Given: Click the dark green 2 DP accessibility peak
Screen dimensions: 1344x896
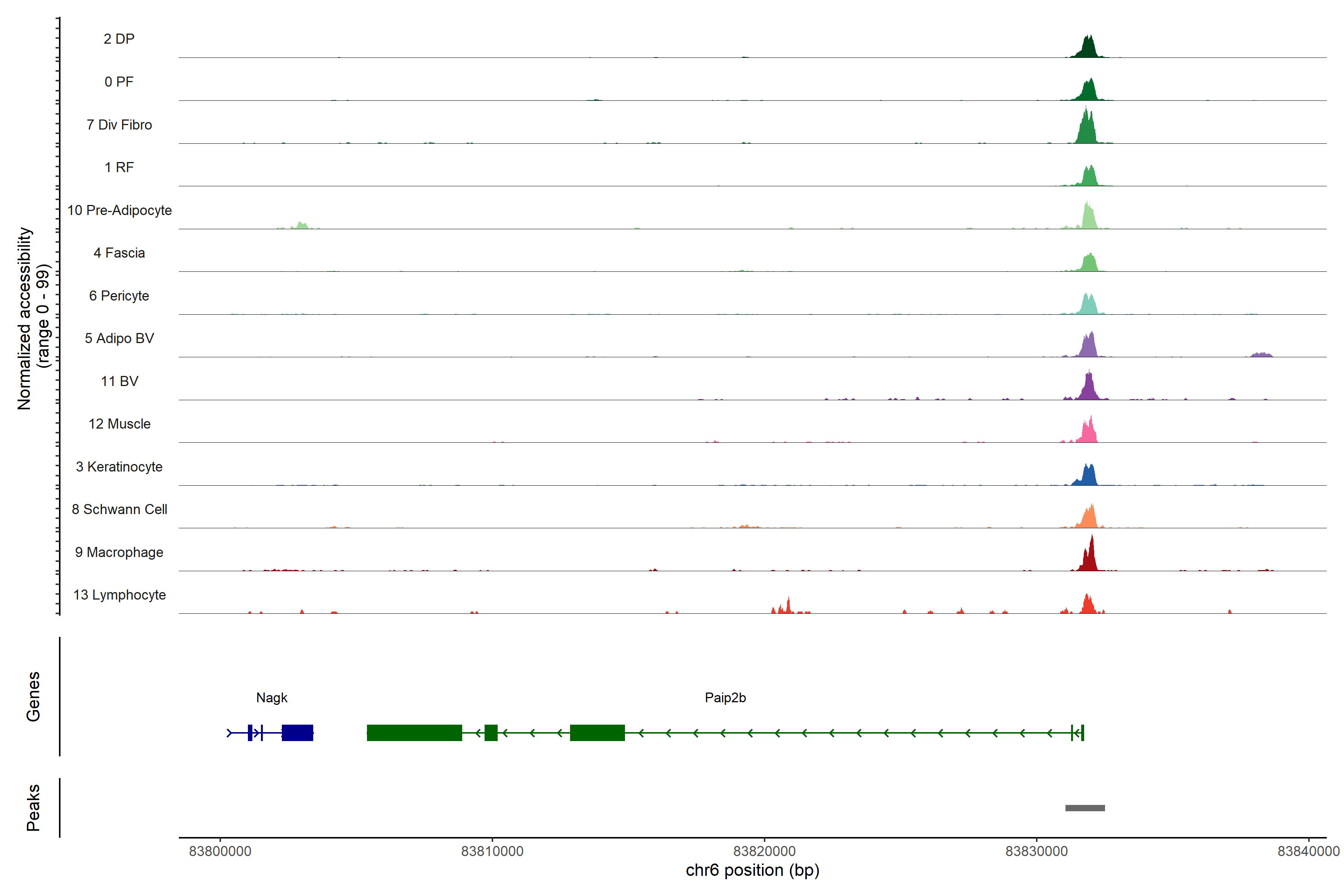Looking at the screenshot, I should coord(1089,49).
